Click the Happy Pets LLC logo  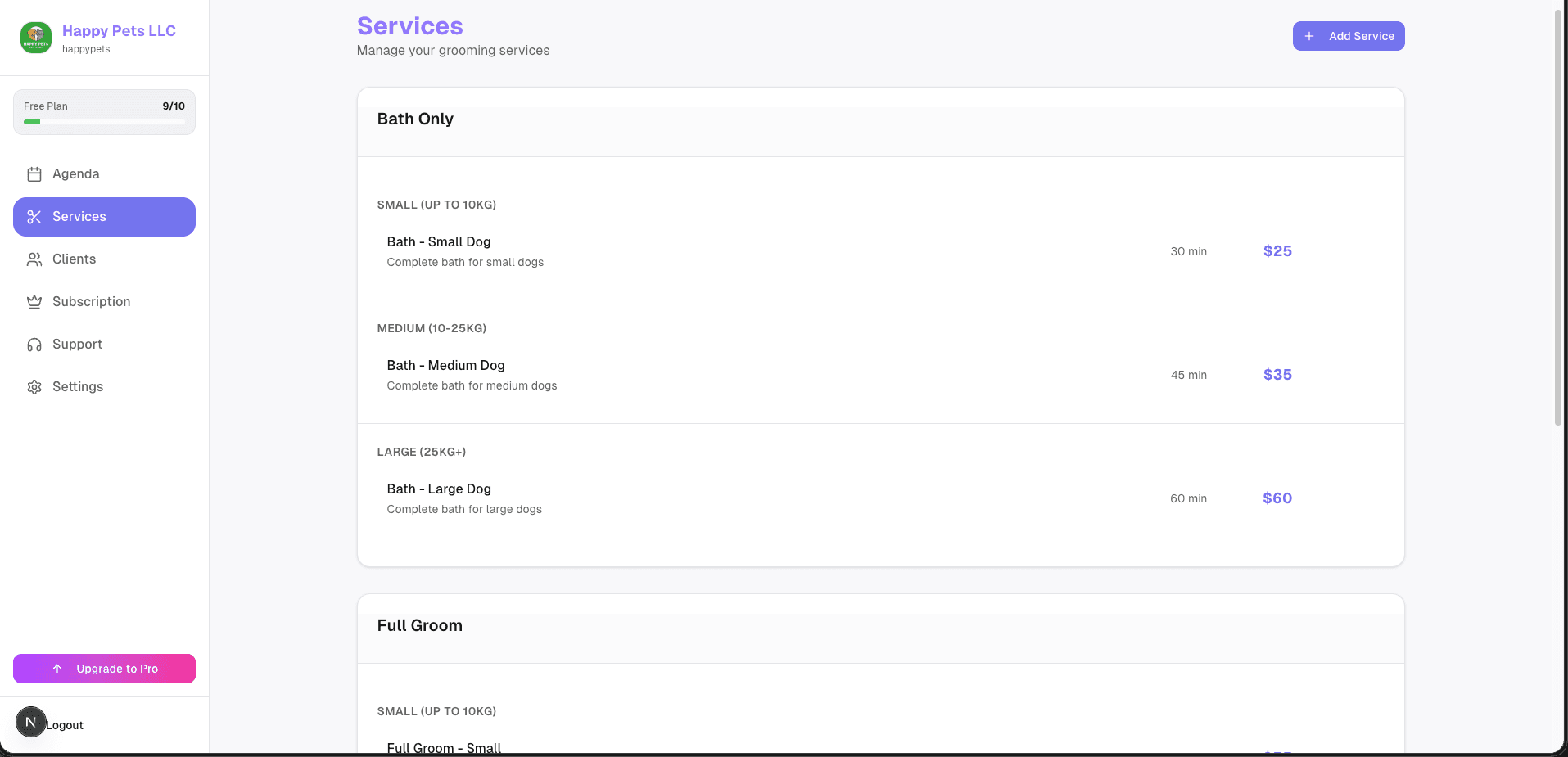pyautogui.click(x=35, y=37)
